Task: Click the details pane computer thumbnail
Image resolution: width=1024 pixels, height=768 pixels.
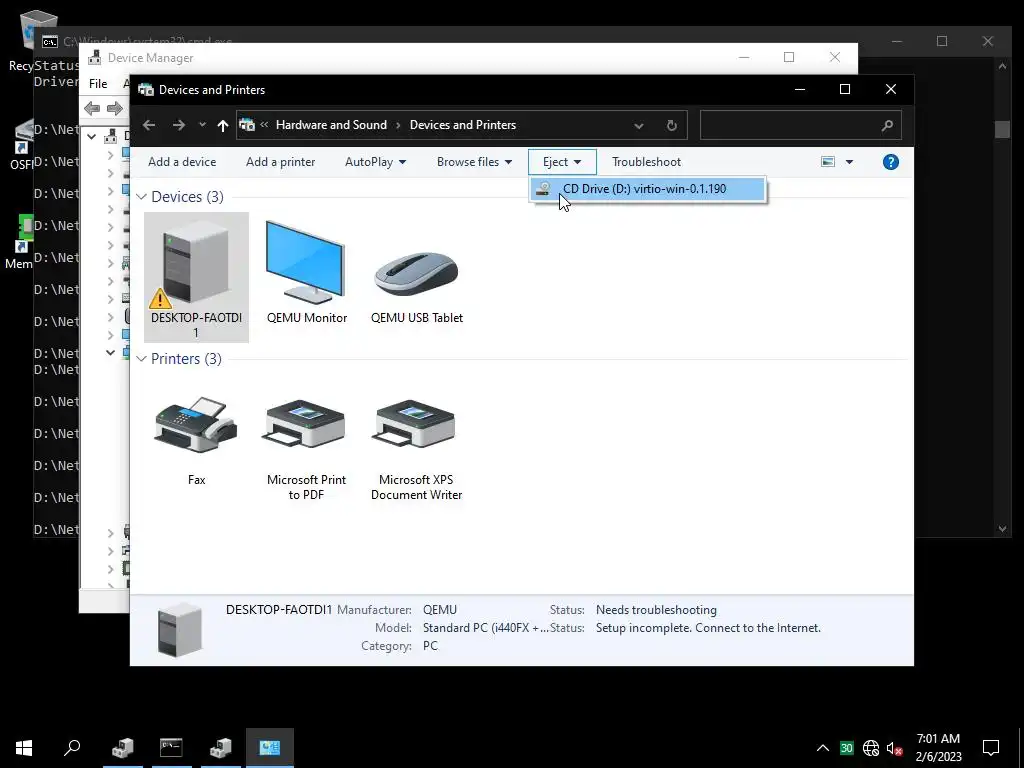Action: pos(180,630)
